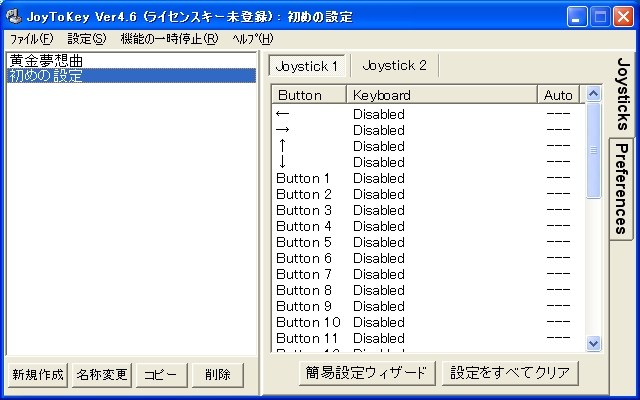Click the 名称変更 button
The image size is (640, 400).
[x=102, y=375]
